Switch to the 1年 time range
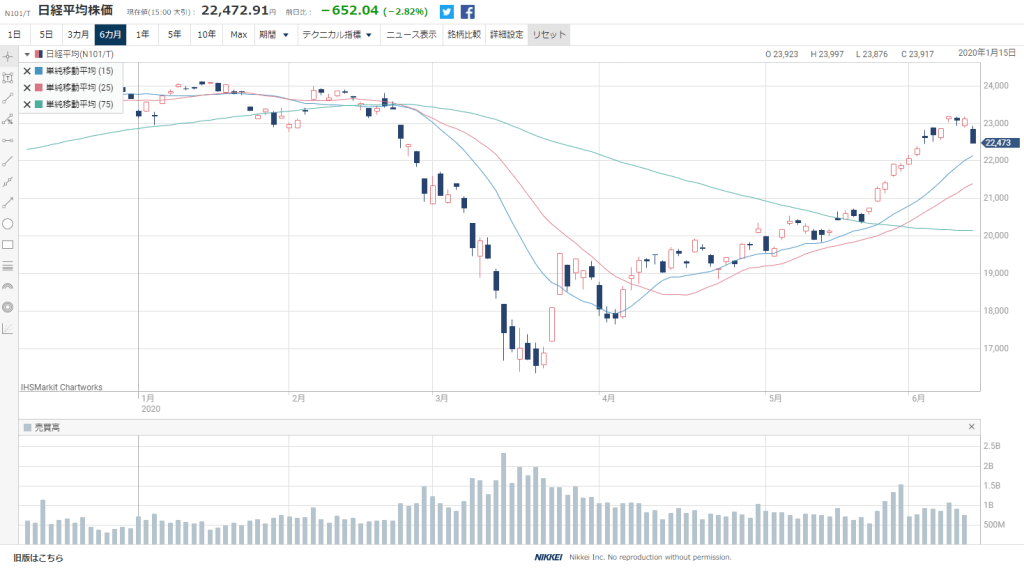Viewport: 1024px width, 568px height. point(143,35)
